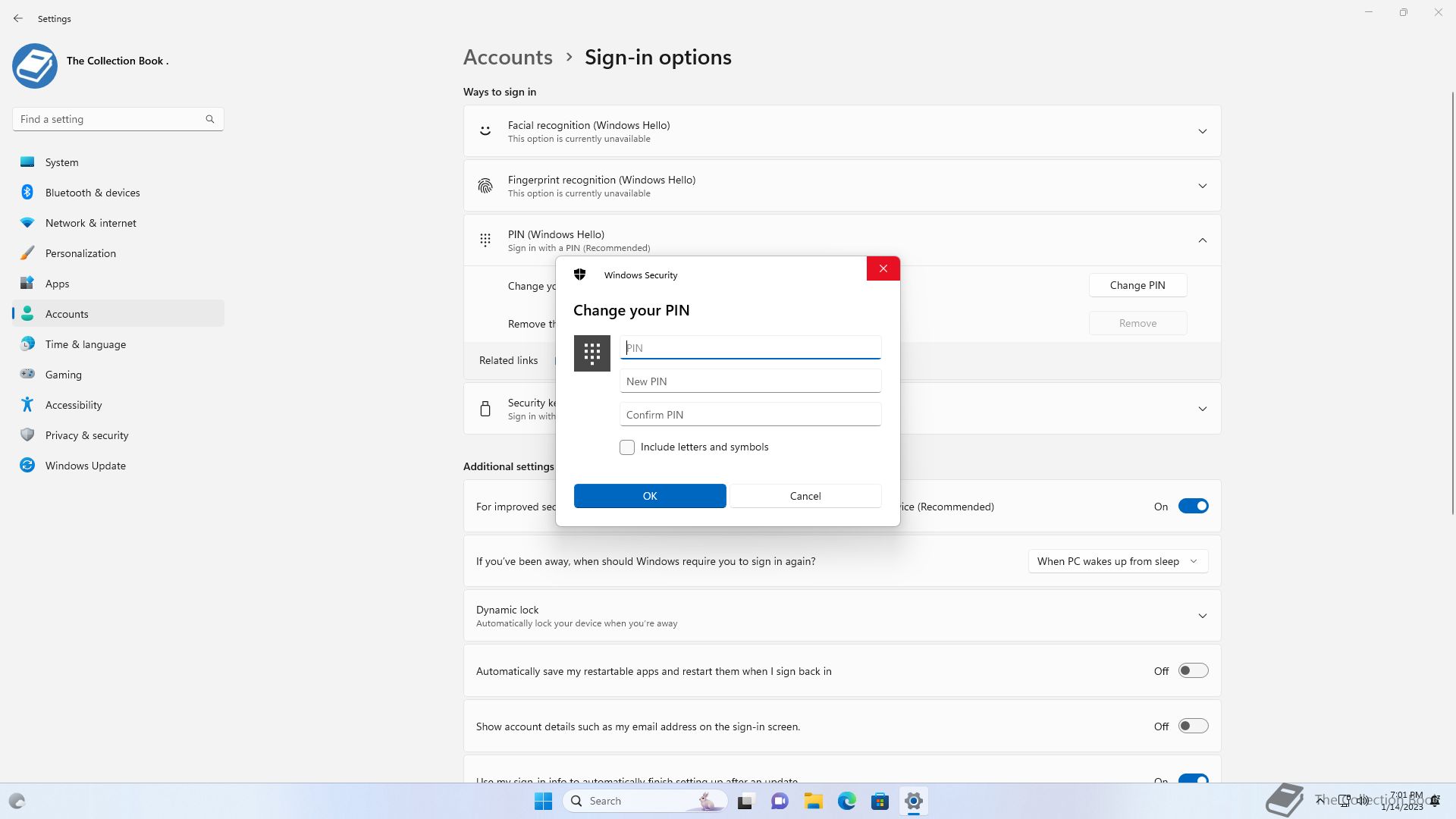Expand Fingerprint recognition section chevron
1456x819 pixels.
pos(1203,186)
